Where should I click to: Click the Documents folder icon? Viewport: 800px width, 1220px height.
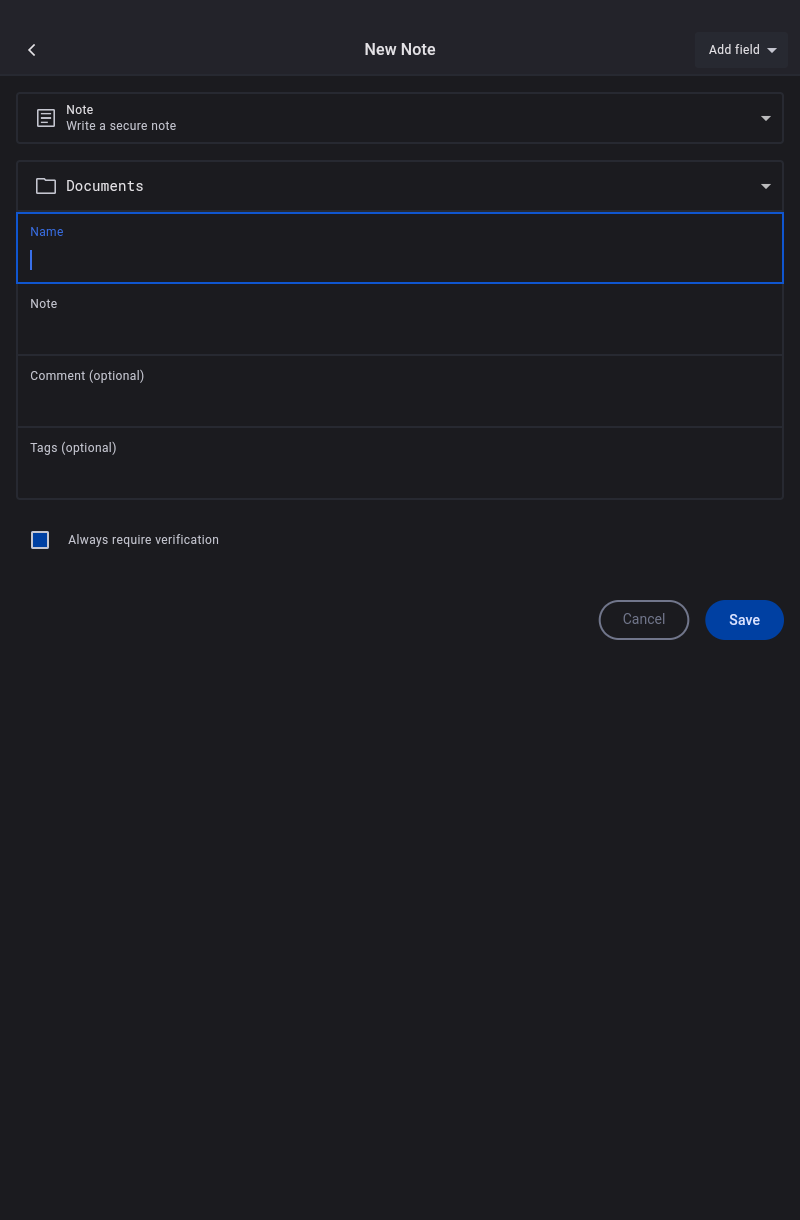[x=46, y=186]
